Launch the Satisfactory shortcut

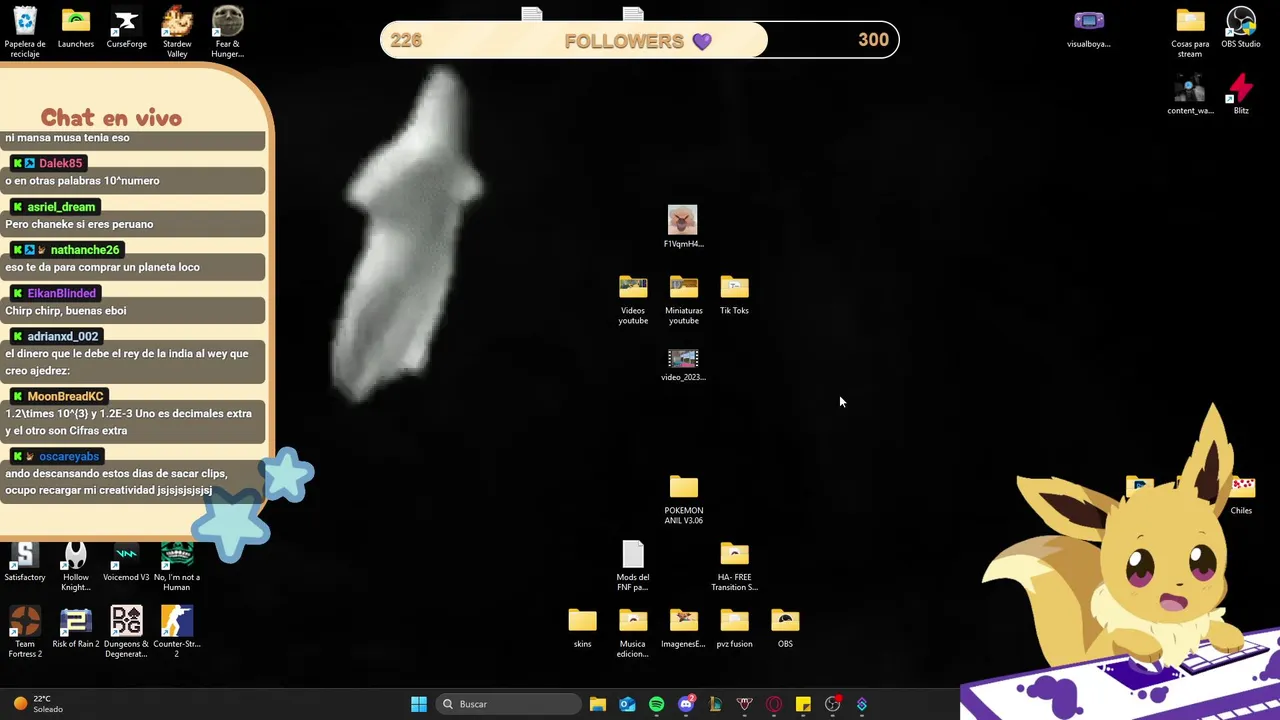25,562
